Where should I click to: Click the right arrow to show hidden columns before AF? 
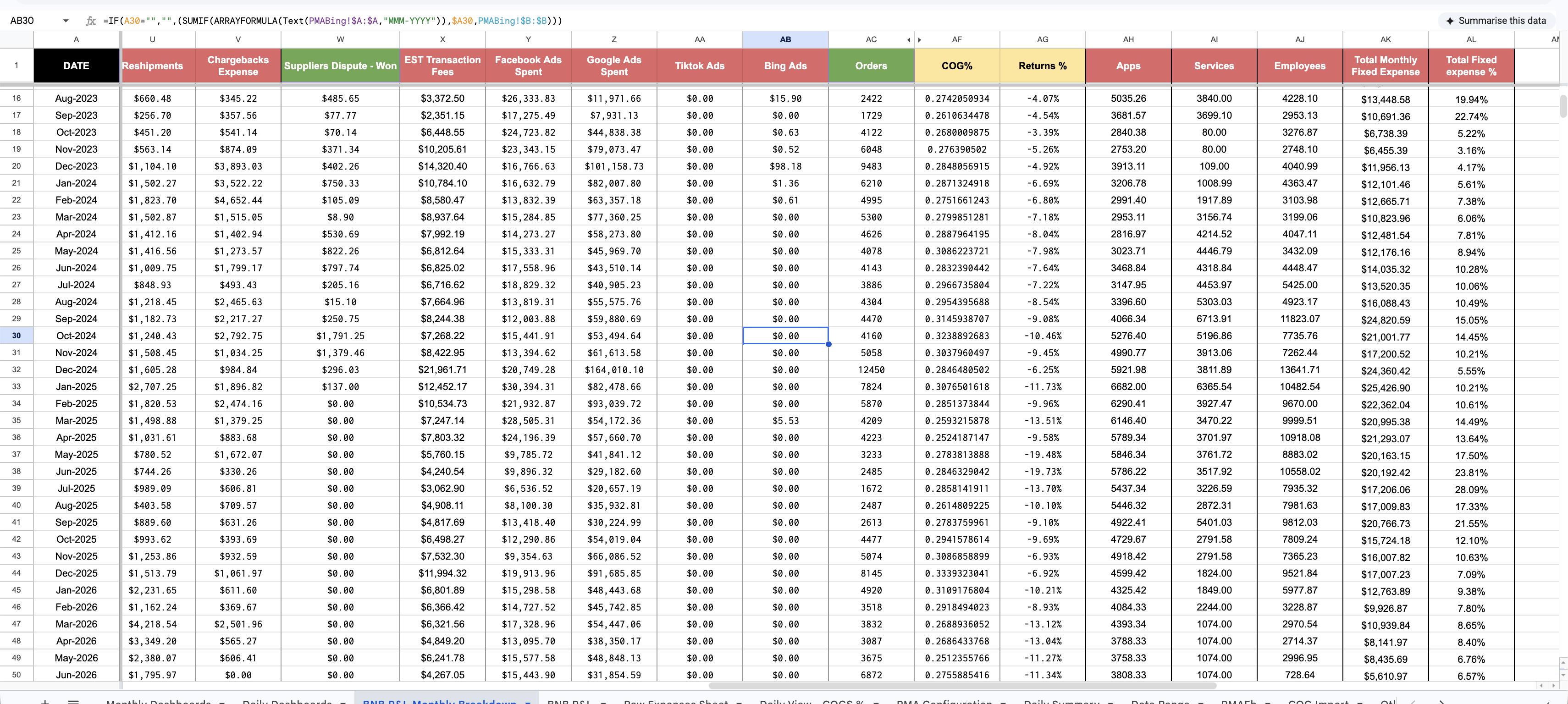919,40
